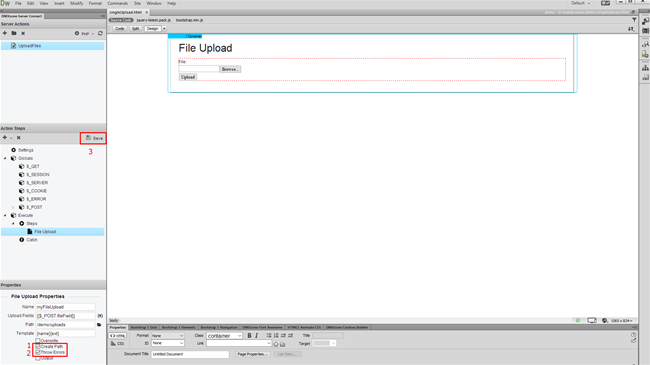Open the Page Properties dialog
Image resolution: width=650 pixels, height=365 pixels.
tap(252, 354)
